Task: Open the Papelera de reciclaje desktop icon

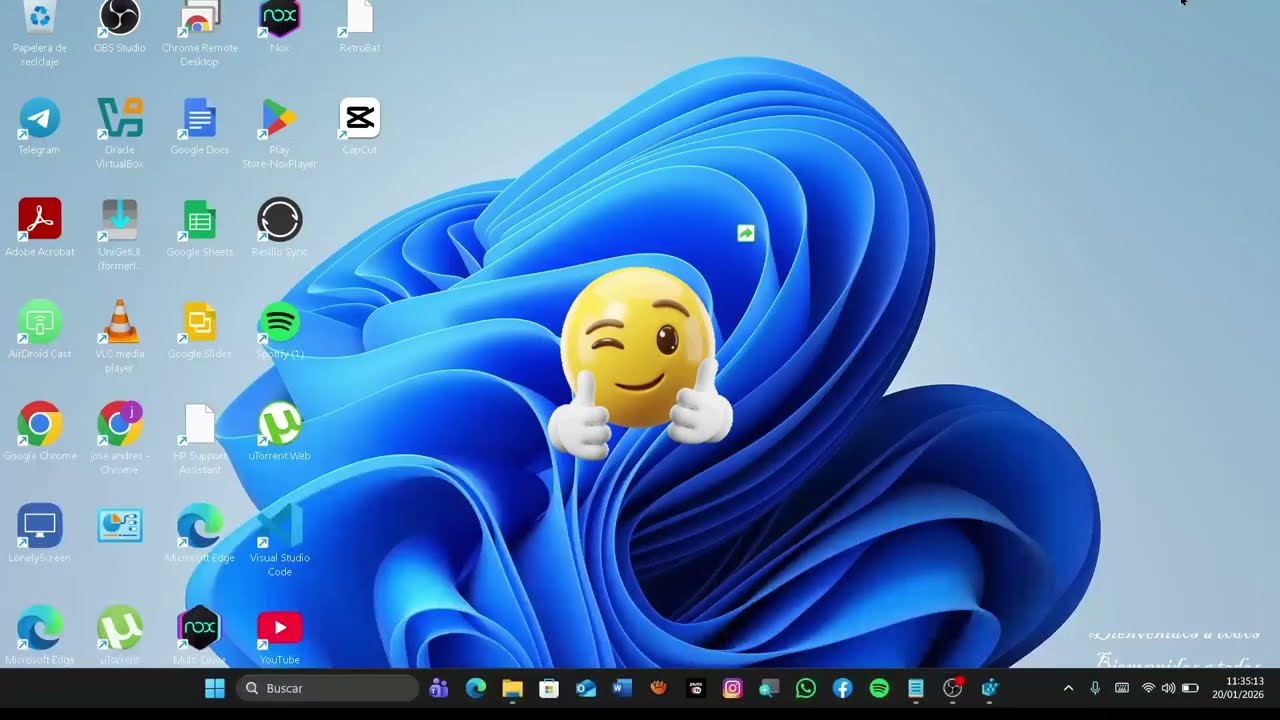Action: pos(40,18)
